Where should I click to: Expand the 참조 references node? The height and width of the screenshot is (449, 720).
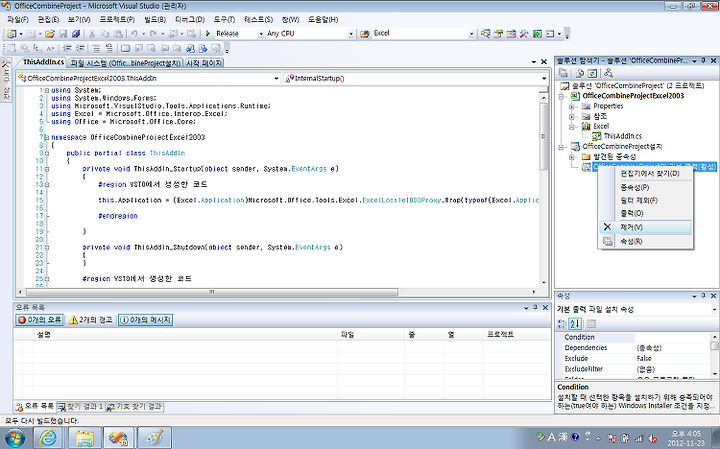tap(572, 116)
